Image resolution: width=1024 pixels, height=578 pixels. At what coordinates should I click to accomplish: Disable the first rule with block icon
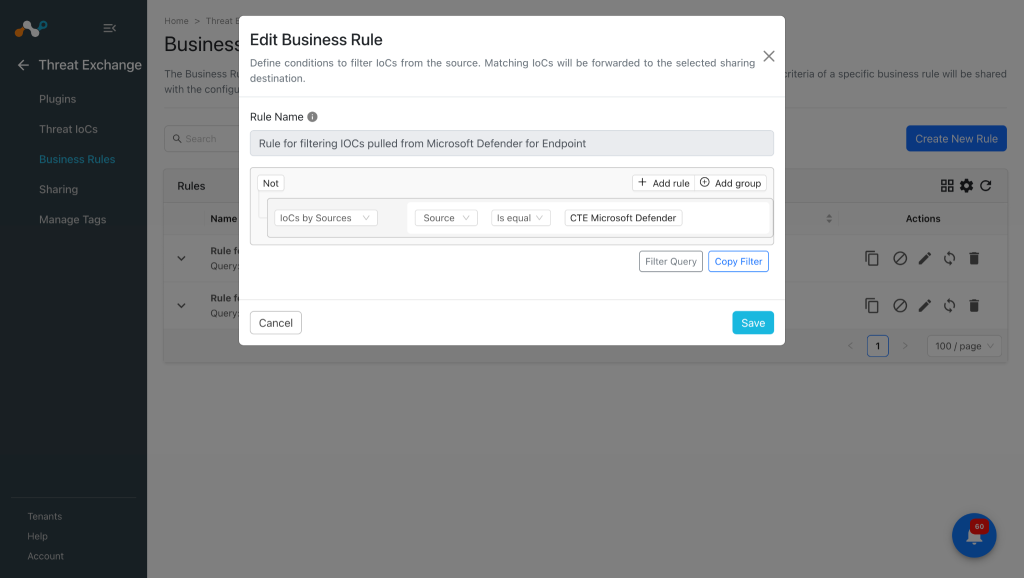tap(900, 259)
